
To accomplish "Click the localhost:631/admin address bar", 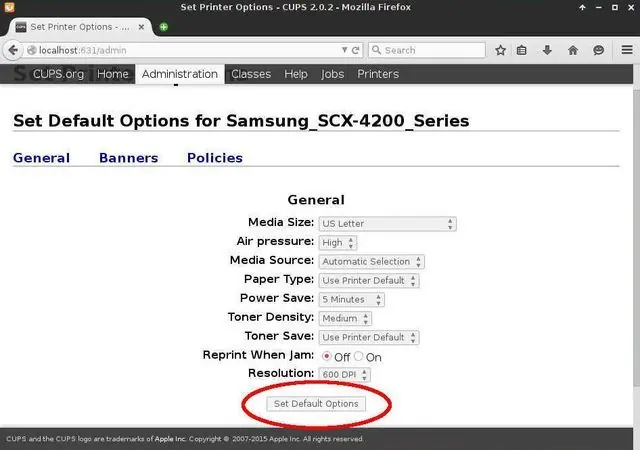I will click(184, 50).
